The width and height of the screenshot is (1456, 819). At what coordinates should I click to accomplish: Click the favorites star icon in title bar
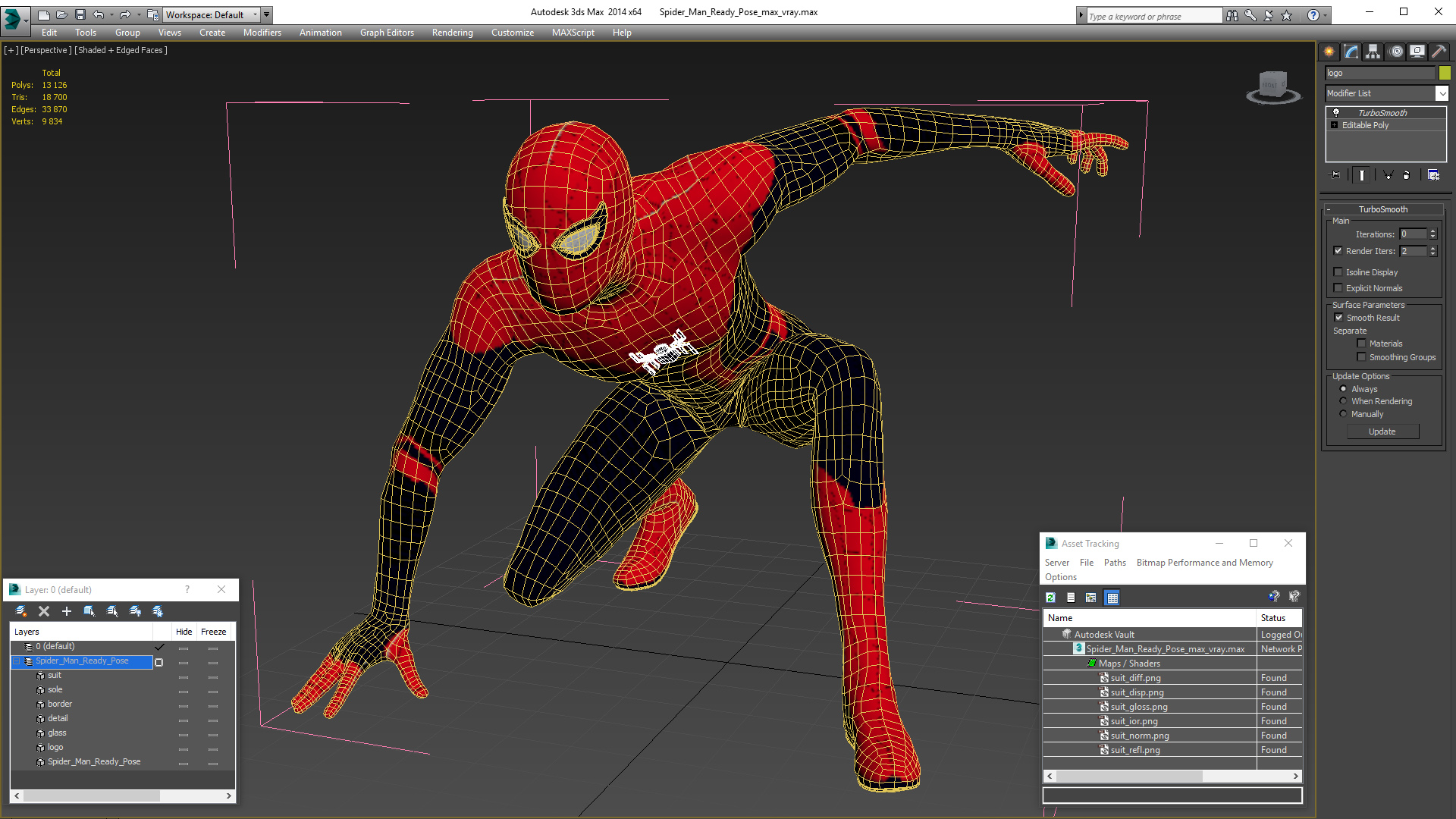[x=1287, y=15]
